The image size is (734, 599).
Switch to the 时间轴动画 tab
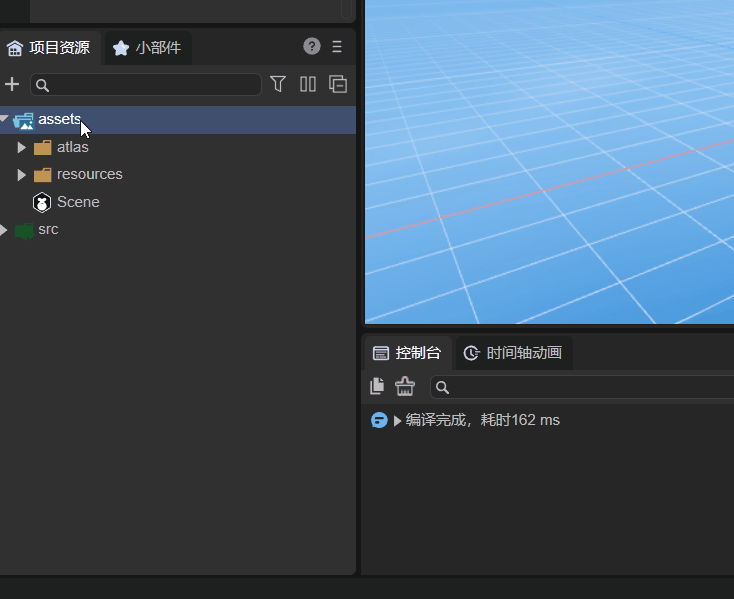[x=513, y=353]
